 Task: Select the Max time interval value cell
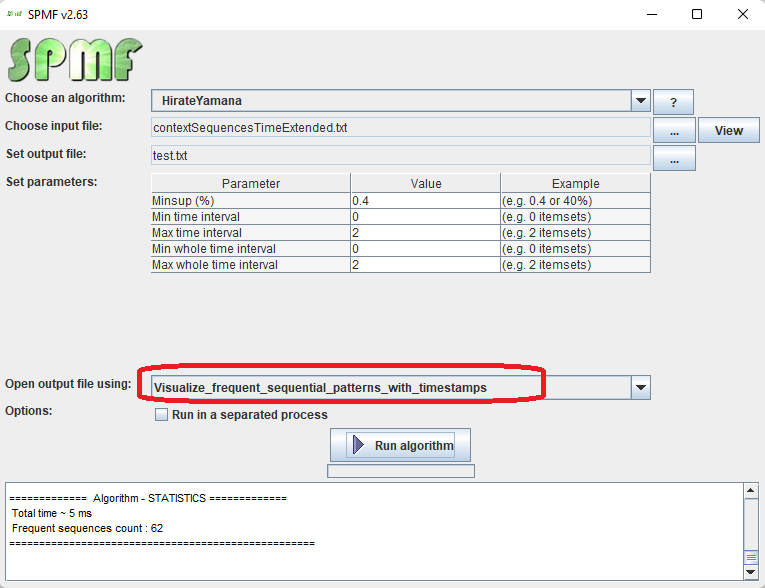point(425,233)
